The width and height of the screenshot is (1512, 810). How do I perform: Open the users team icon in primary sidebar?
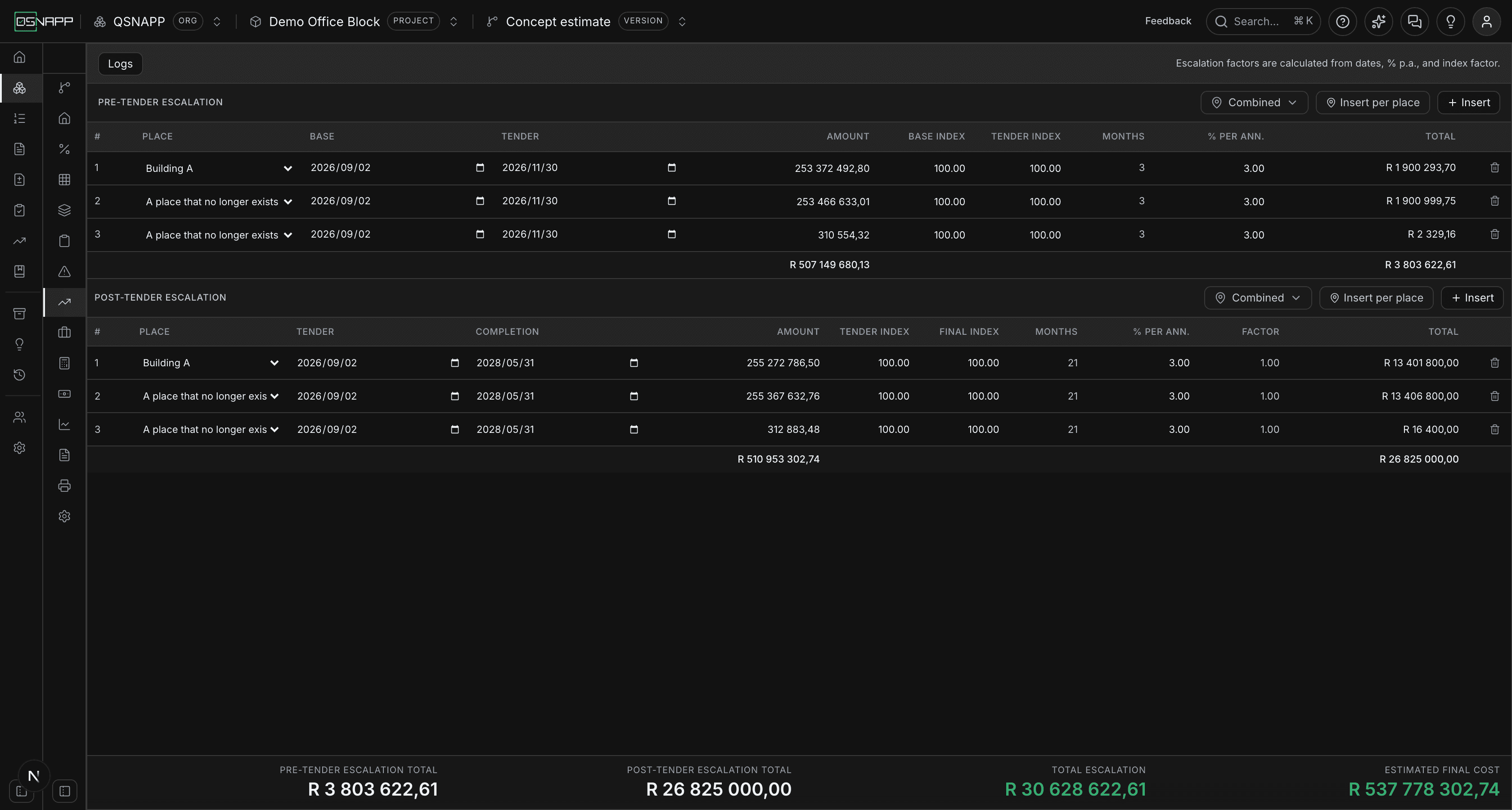coord(19,417)
